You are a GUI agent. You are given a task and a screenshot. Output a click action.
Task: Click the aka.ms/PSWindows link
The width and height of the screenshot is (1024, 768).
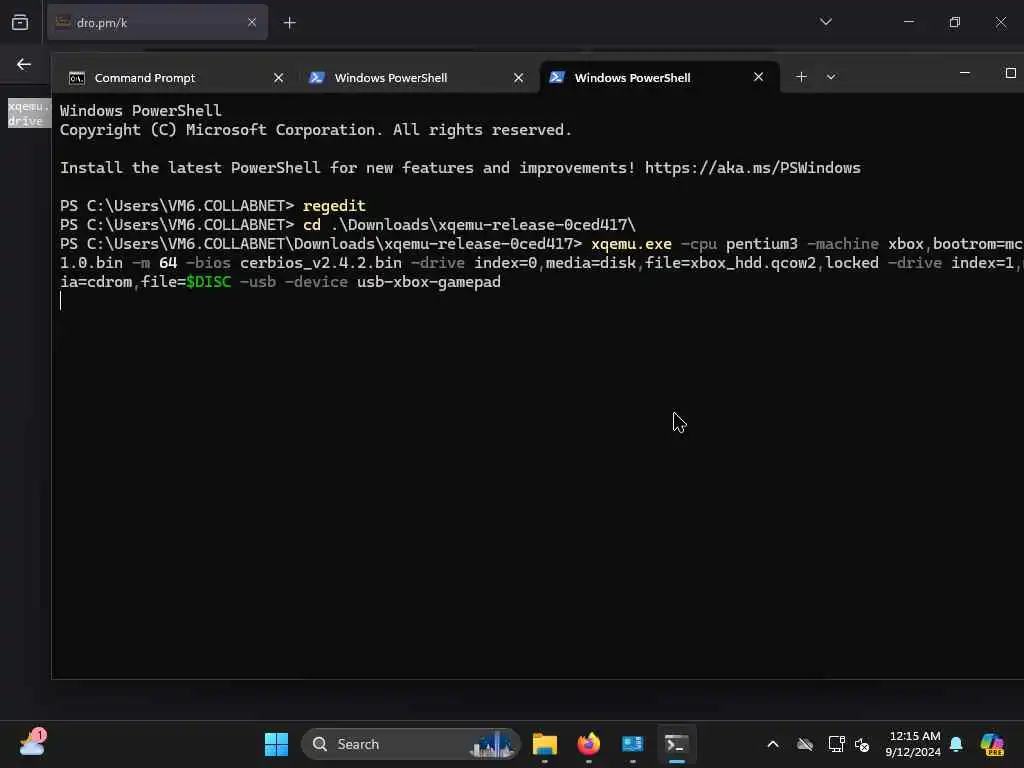(x=752, y=168)
